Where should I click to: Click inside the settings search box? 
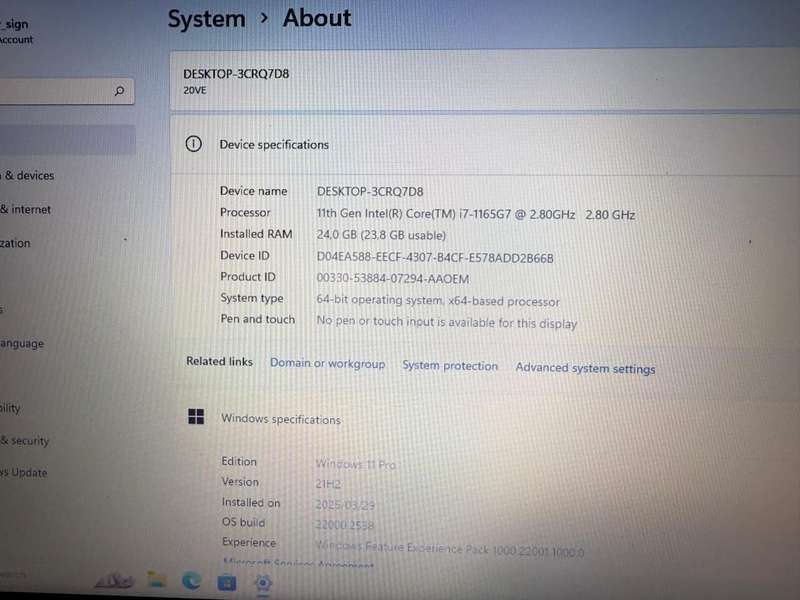pos(66,91)
